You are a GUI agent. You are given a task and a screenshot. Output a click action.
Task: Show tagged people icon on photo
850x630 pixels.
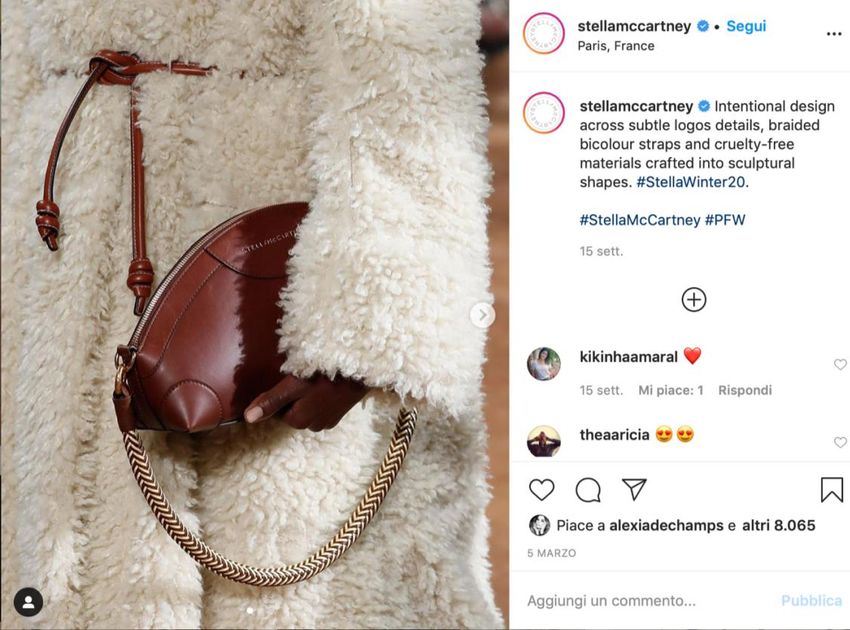[28, 602]
